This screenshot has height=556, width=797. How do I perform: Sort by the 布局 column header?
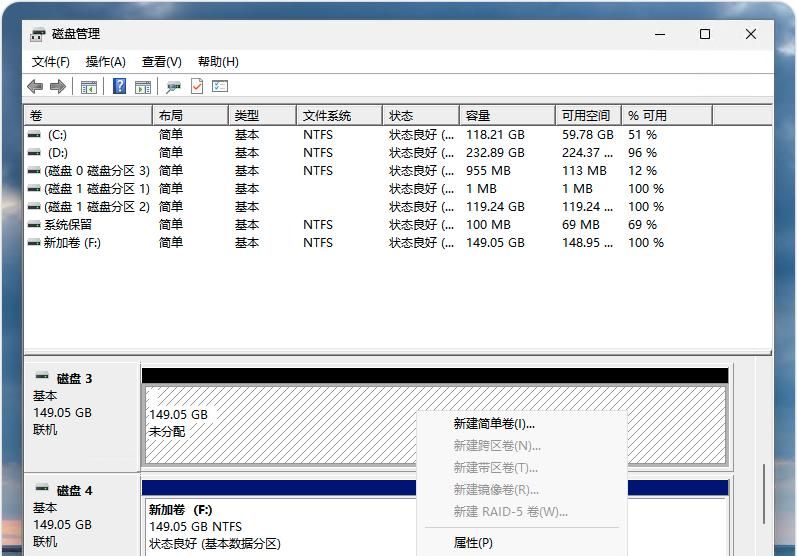pos(191,115)
